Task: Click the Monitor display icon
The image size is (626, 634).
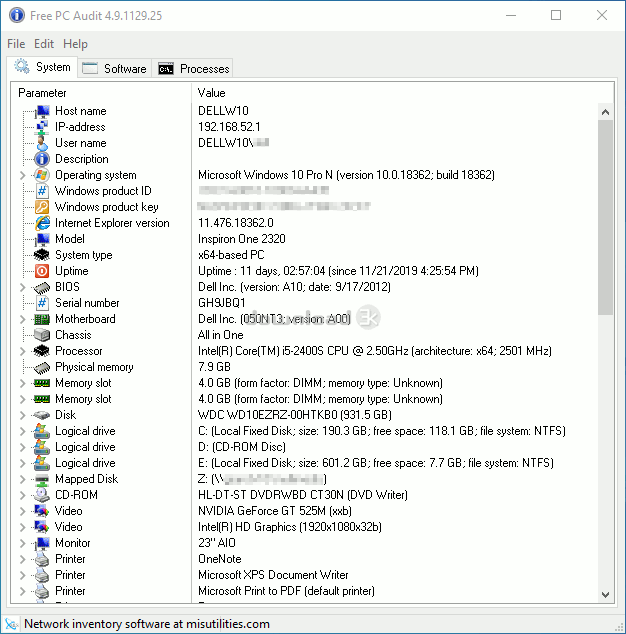Action: tap(42, 543)
